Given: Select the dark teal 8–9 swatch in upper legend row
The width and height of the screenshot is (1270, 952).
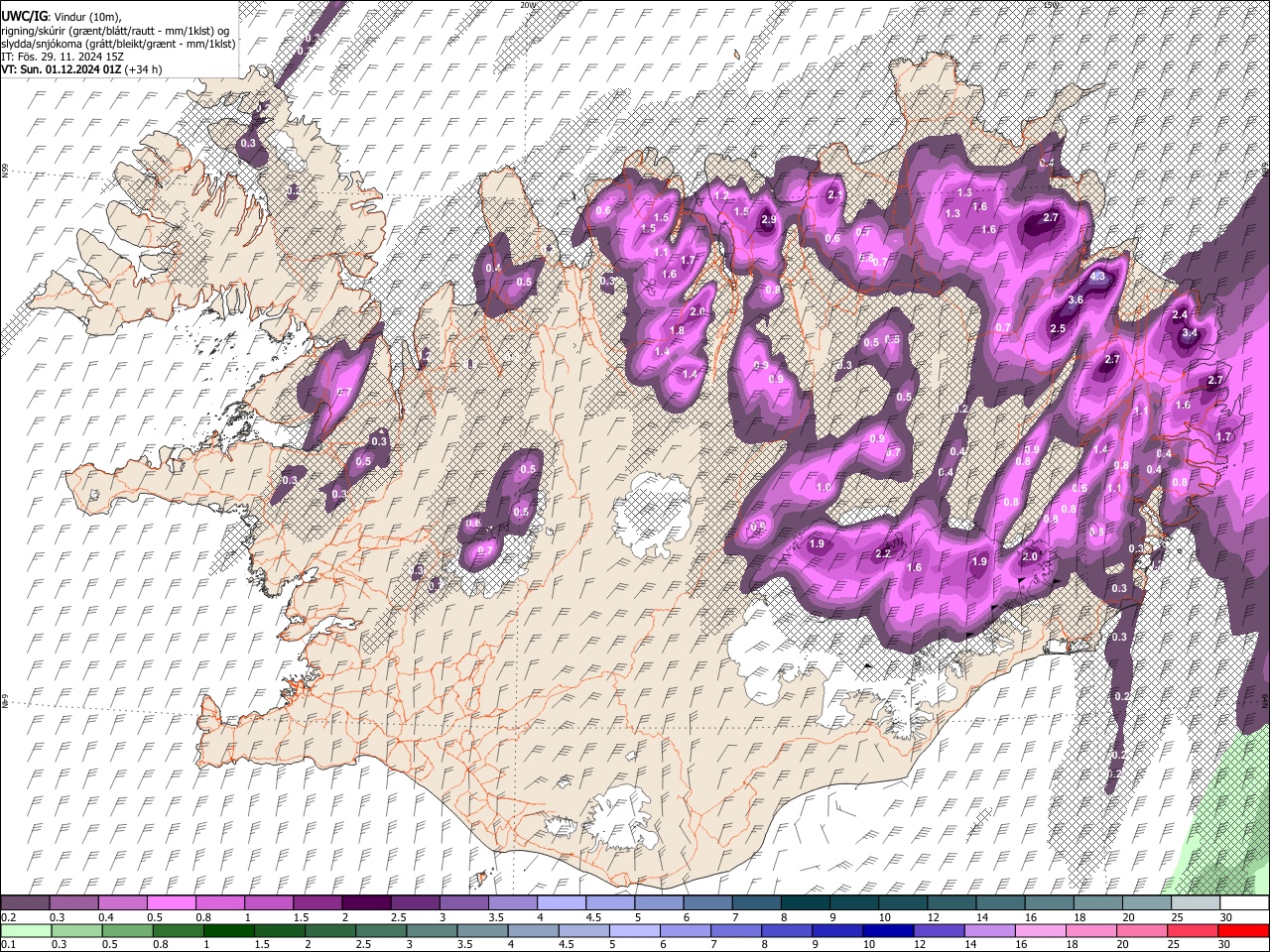Looking at the screenshot, I should pos(804,902).
